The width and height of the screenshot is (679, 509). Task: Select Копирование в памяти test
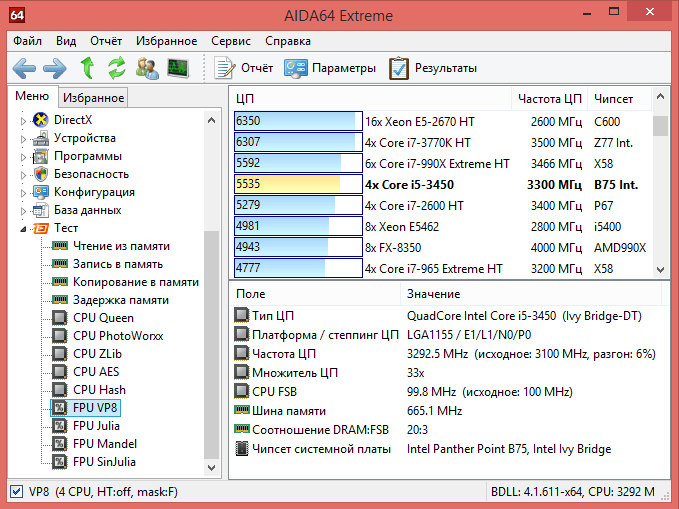coord(136,282)
